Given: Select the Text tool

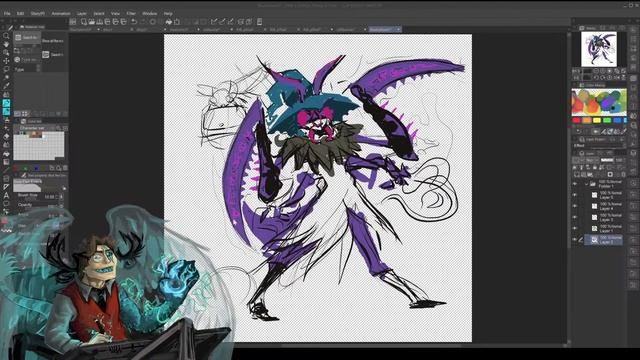Looking at the screenshot, I should [x=6, y=196].
